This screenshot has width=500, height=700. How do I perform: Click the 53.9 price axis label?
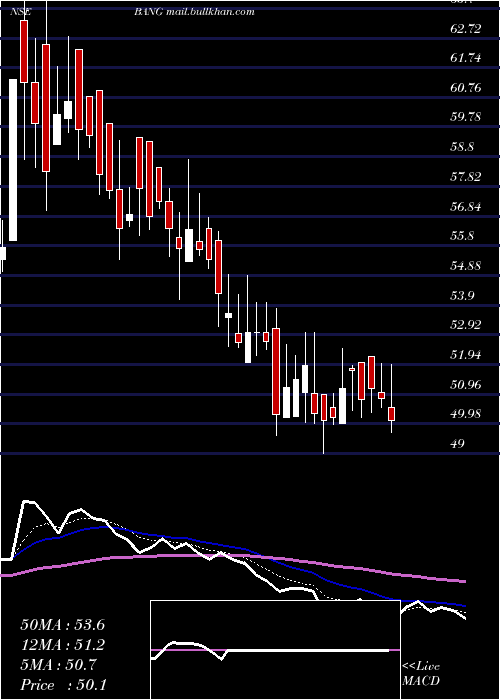point(462,296)
